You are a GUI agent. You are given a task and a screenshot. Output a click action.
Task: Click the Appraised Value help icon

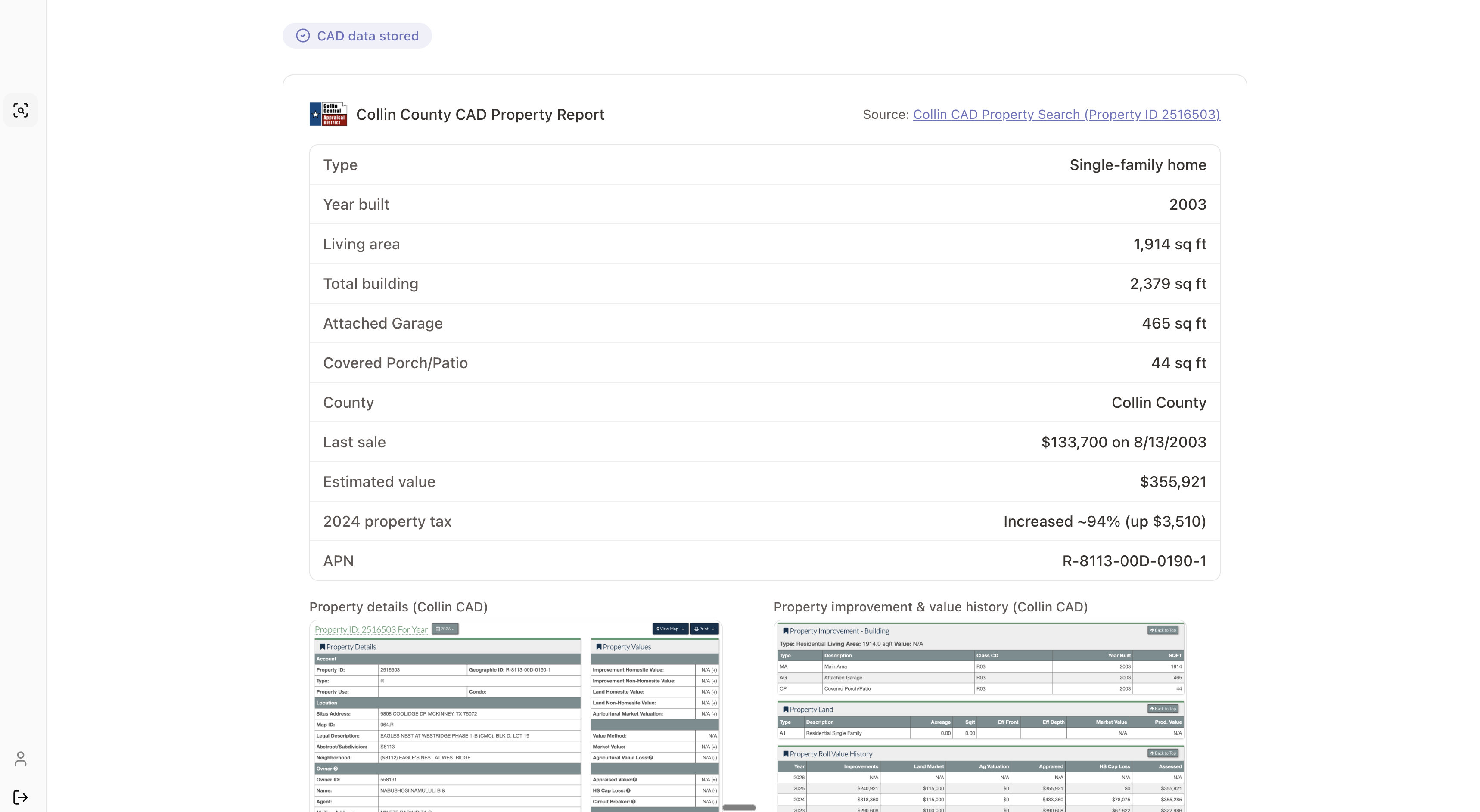(634, 779)
